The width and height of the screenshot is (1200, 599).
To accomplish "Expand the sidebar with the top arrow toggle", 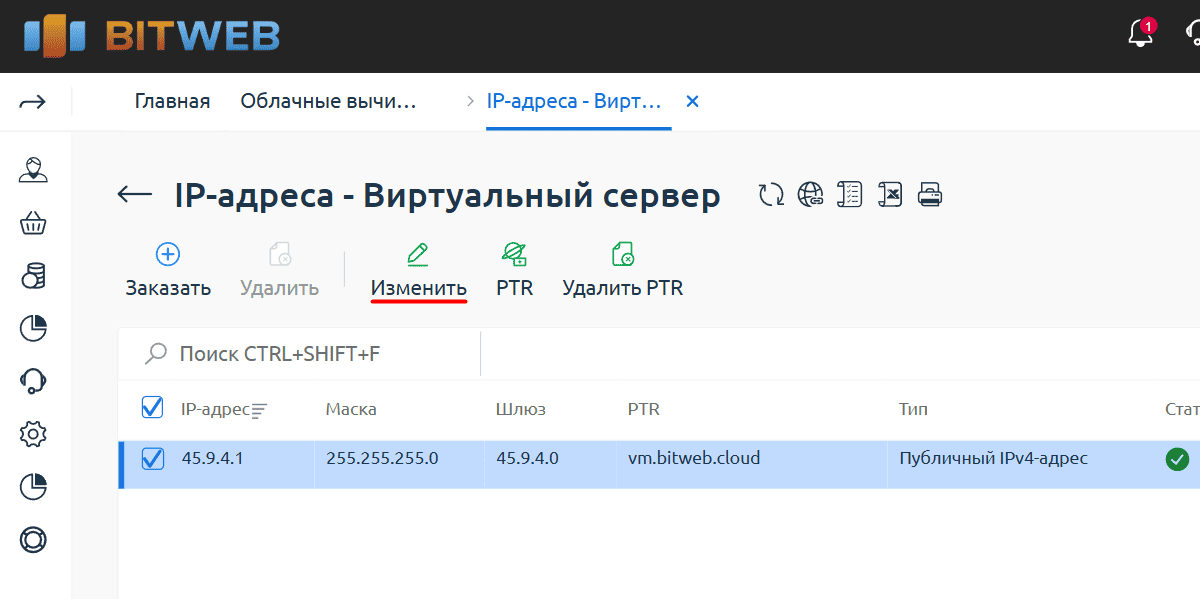I will (x=33, y=102).
